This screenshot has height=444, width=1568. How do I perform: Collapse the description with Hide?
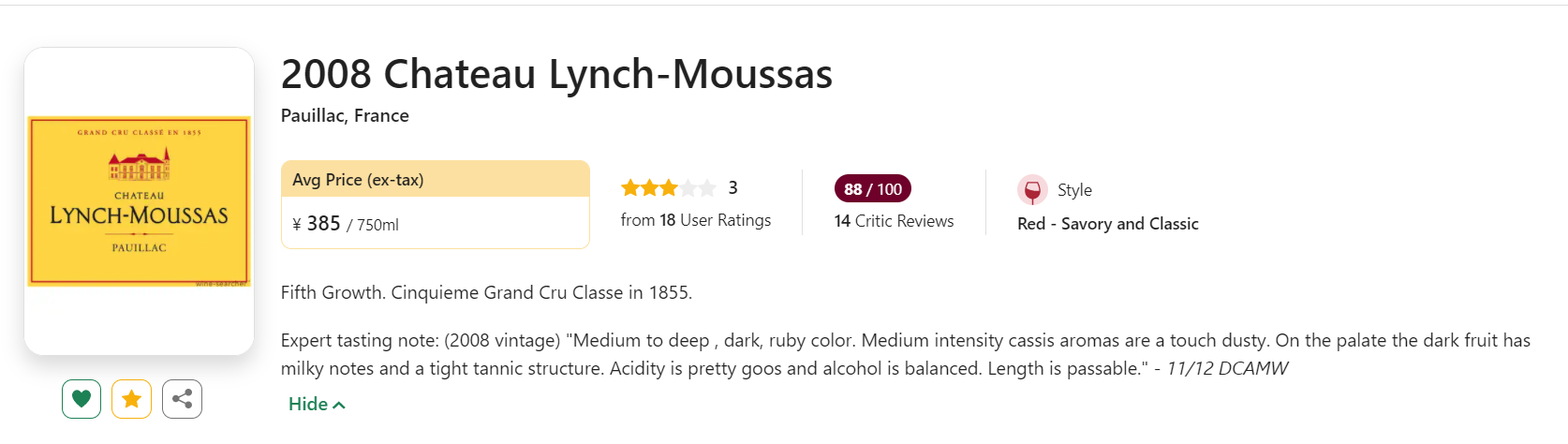click(308, 404)
